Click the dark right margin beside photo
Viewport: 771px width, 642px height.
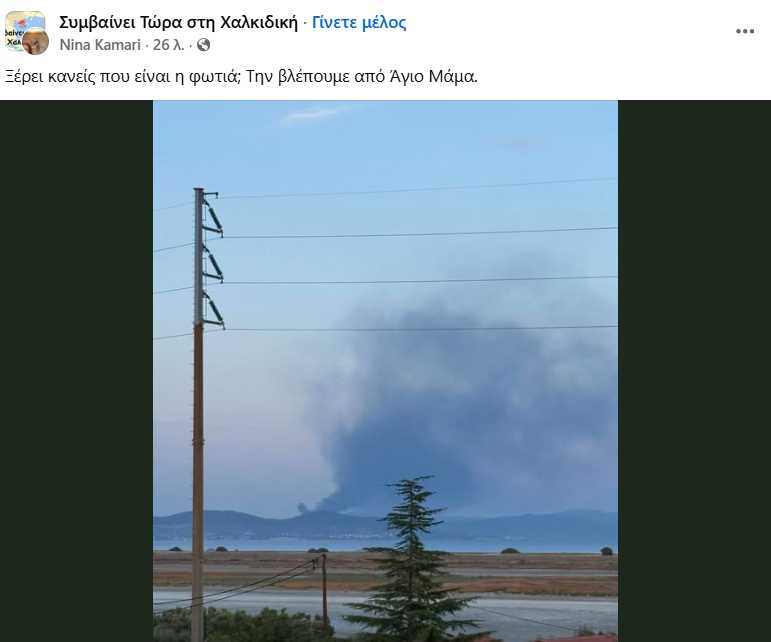[x=694, y=371]
